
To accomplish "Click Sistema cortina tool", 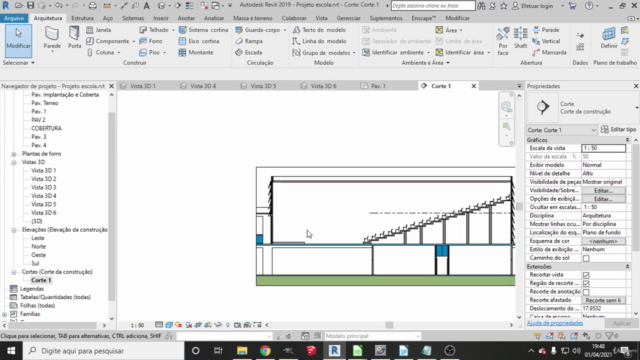I will tap(204, 30).
